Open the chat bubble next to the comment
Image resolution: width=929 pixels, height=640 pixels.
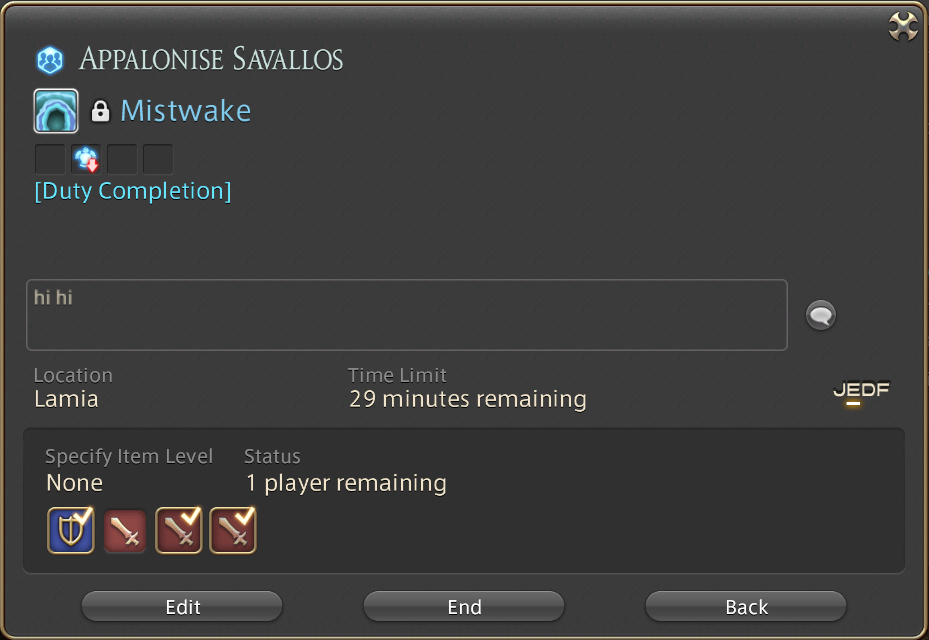(821, 315)
